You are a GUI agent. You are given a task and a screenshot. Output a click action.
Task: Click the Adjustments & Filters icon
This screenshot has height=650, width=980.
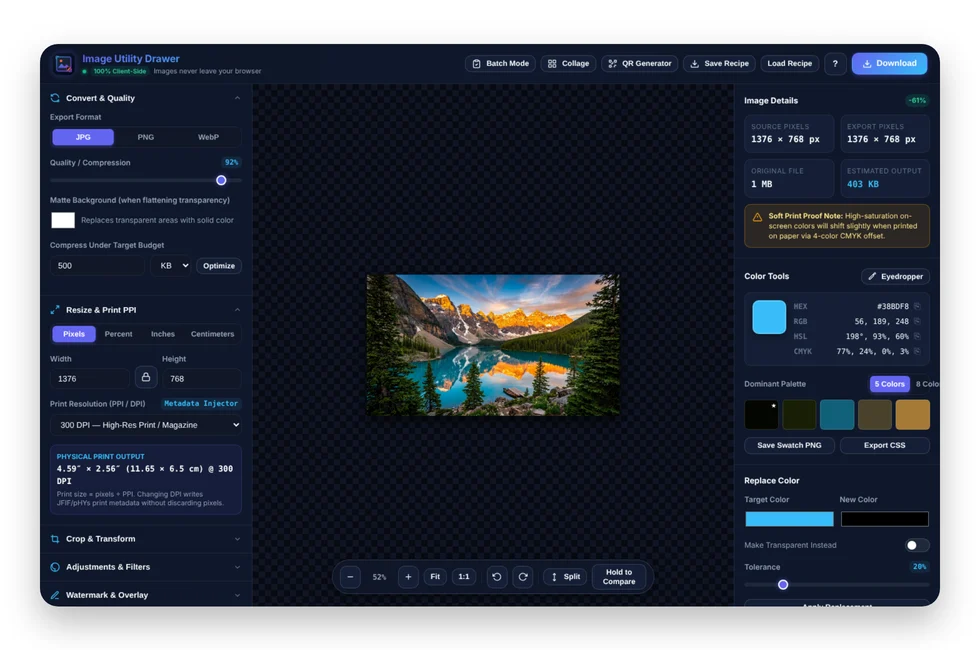pos(55,567)
